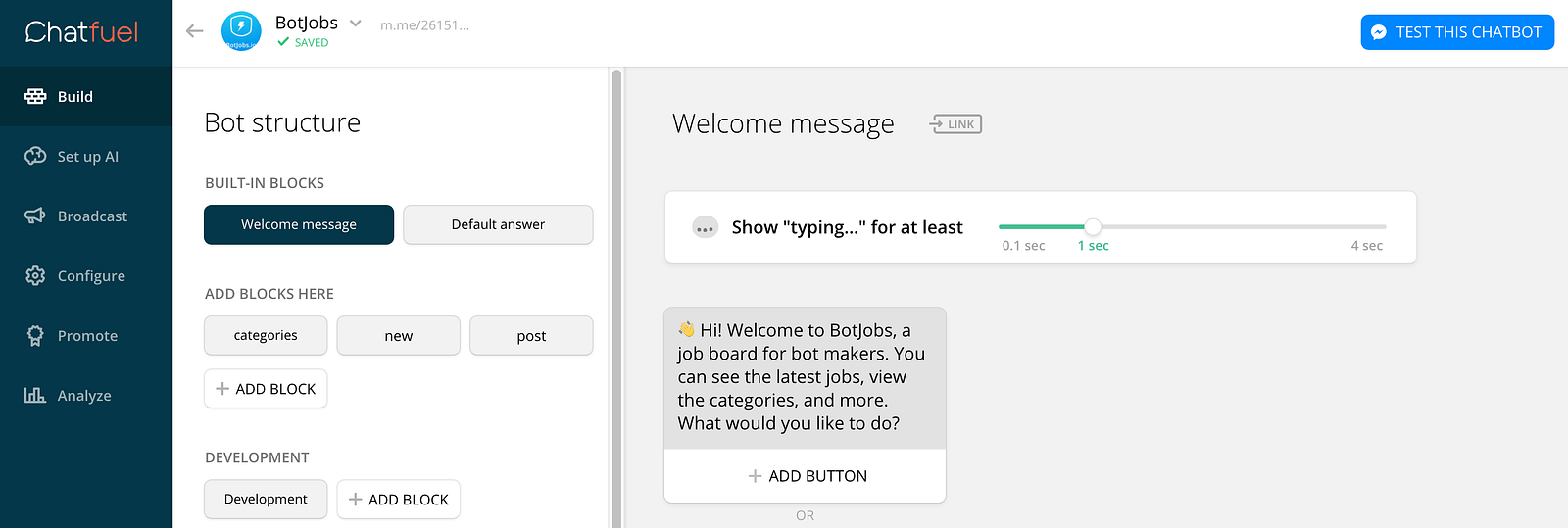Click the Chatfuel logo
This screenshot has height=528, width=1568.
coord(81,32)
